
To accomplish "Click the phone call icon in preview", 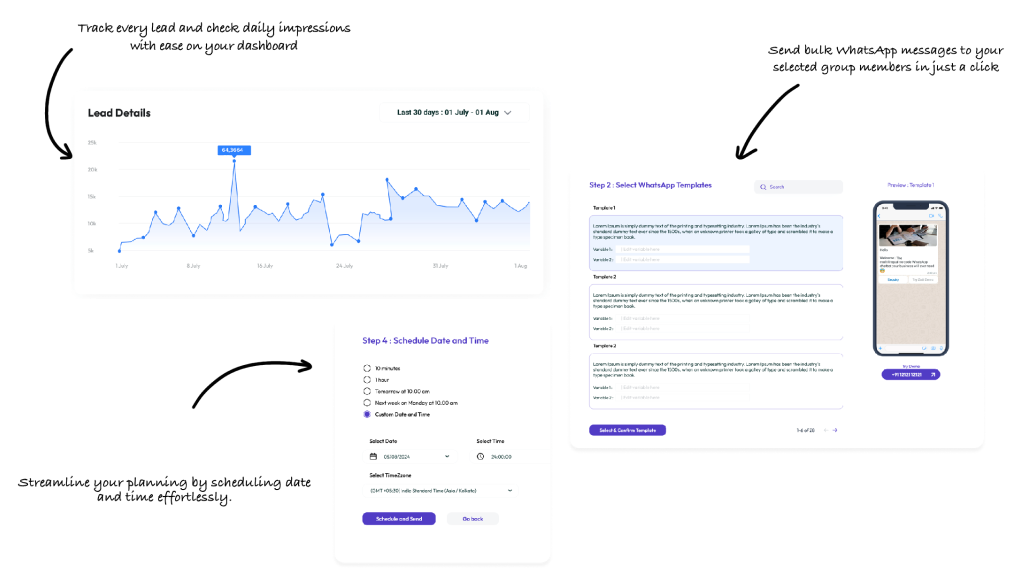I will click(939, 215).
